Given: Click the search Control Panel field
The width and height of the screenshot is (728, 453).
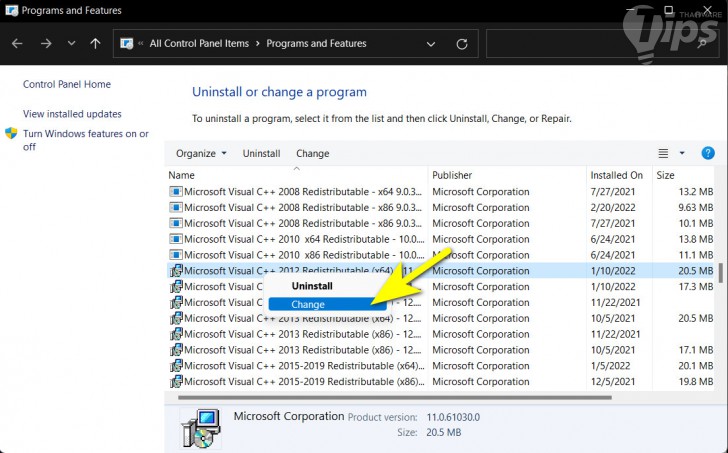Looking at the screenshot, I should (602, 44).
